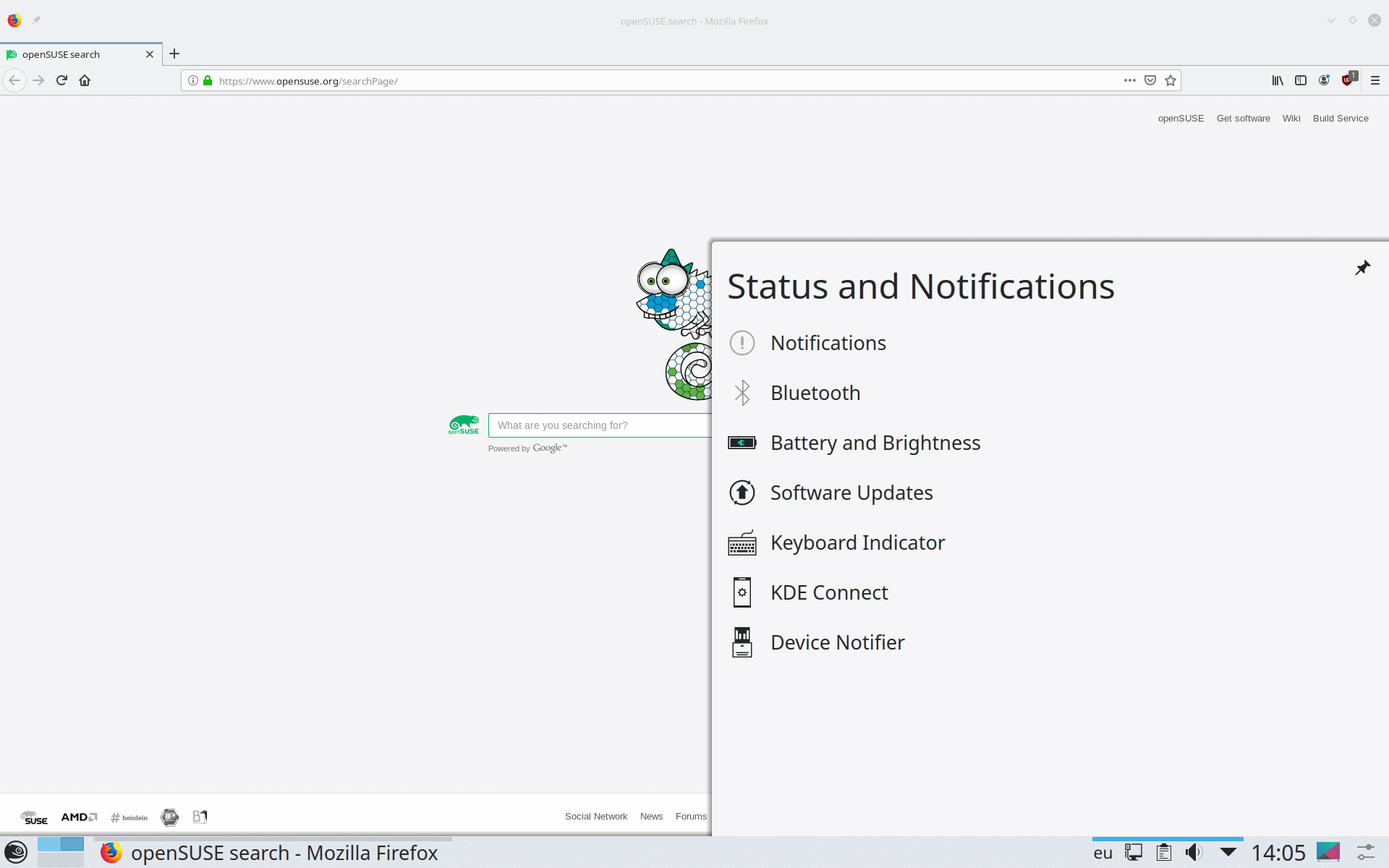Open the Forums footer link

691,816
